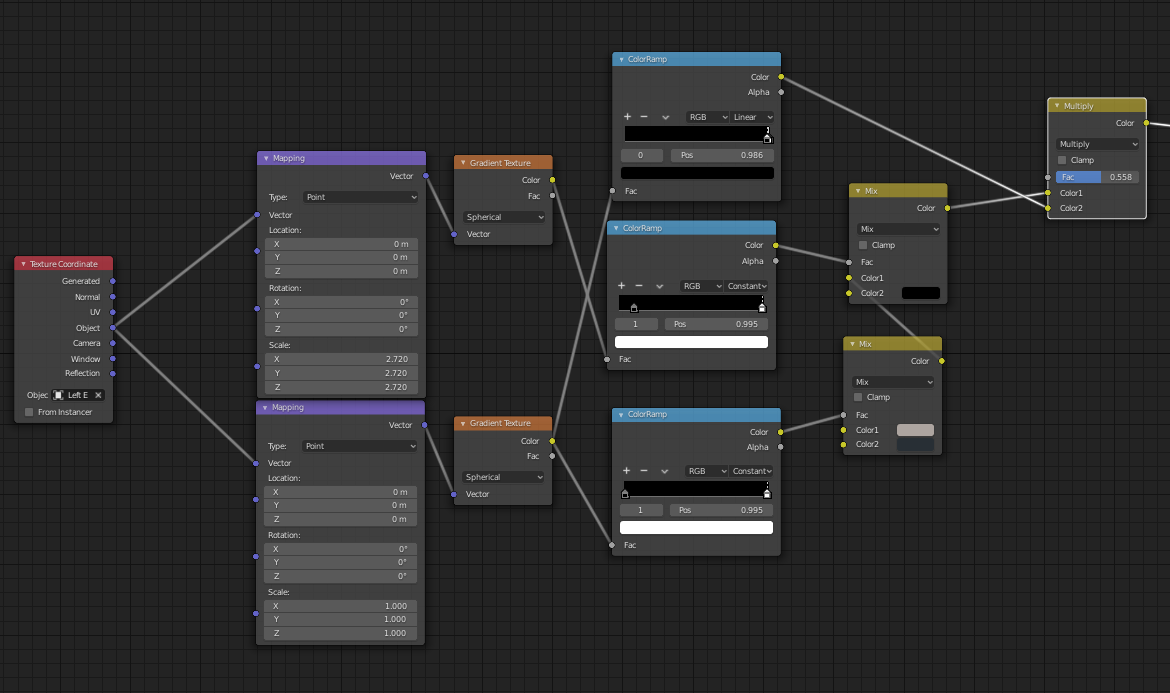Click the Window output socket

pyautogui.click(x=113, y=359)
